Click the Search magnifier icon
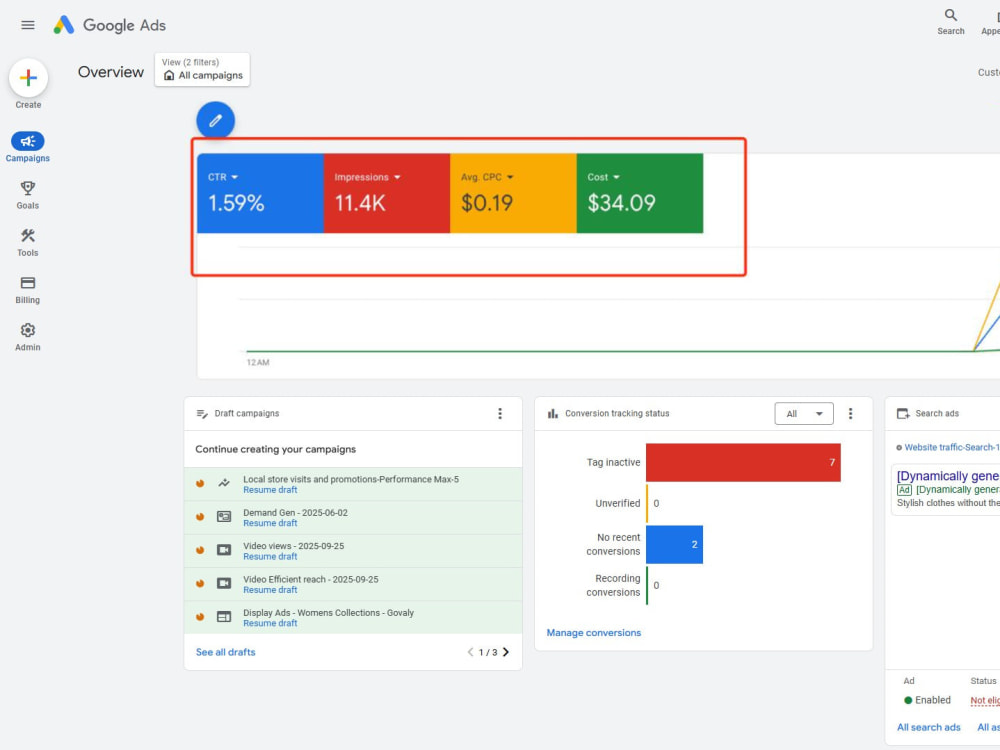 coord(950,15)
